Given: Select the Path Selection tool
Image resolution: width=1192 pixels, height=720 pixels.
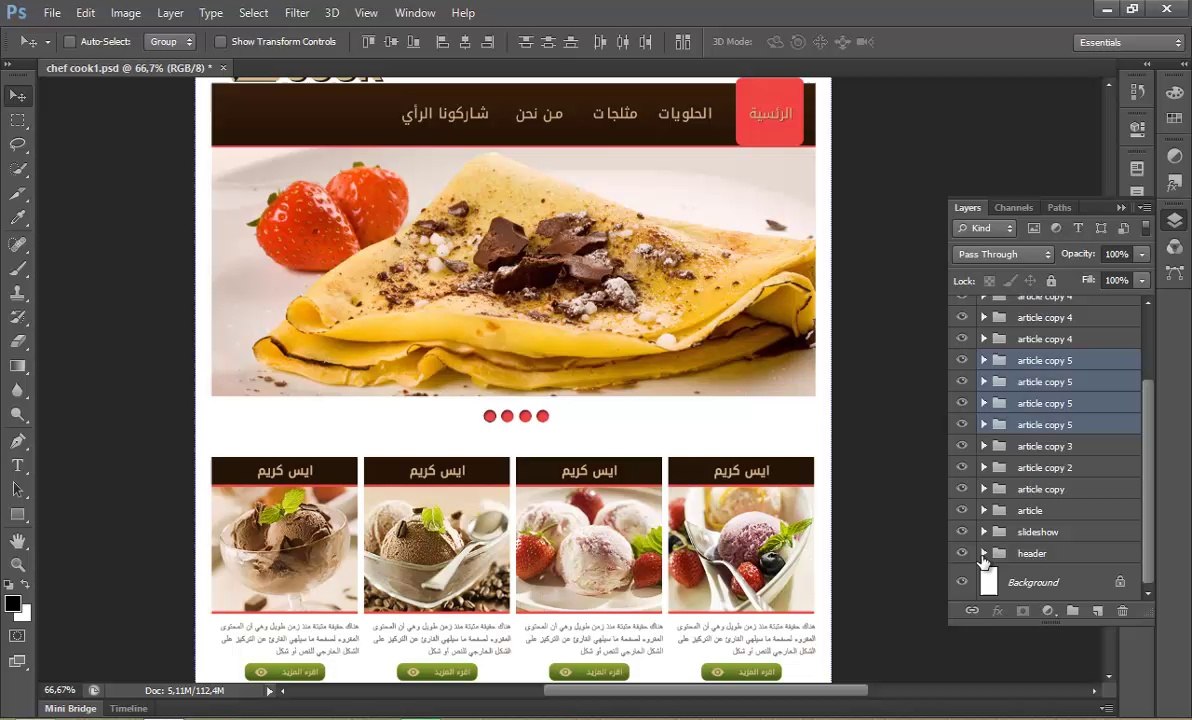Looking at the screenshot, I should (x=17, y=490).
